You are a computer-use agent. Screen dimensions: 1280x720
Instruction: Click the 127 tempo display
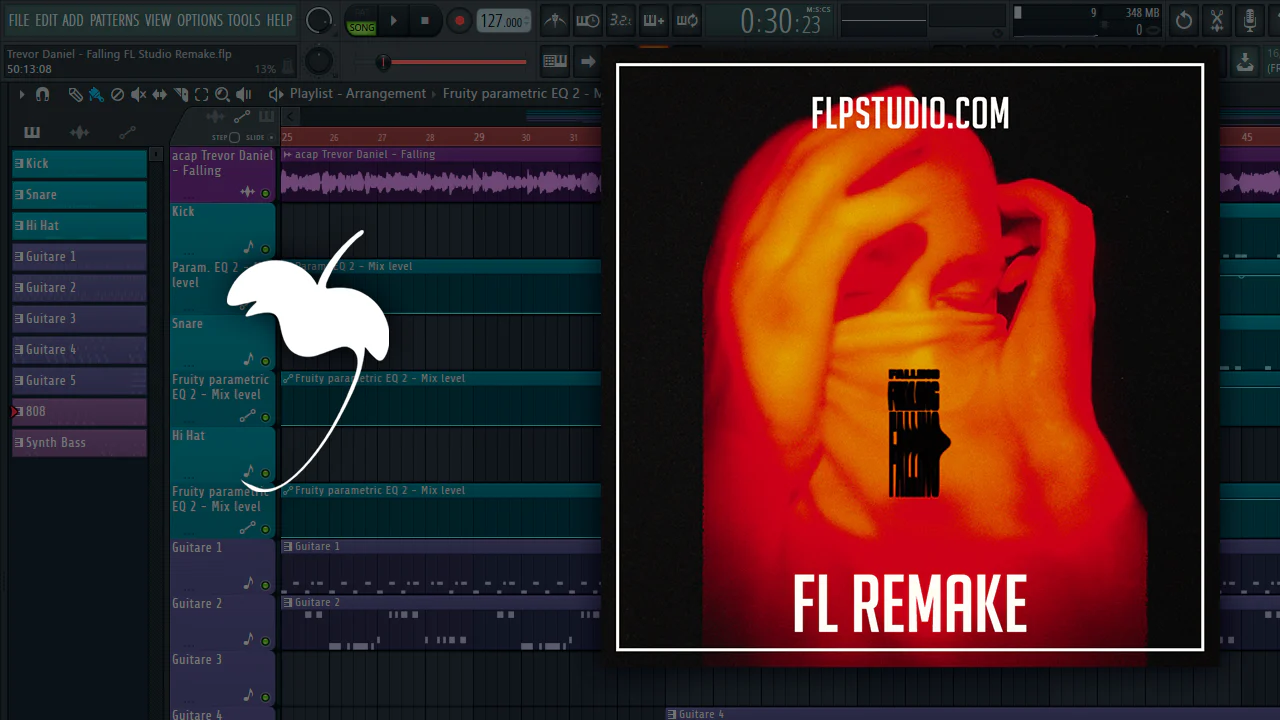504,21
